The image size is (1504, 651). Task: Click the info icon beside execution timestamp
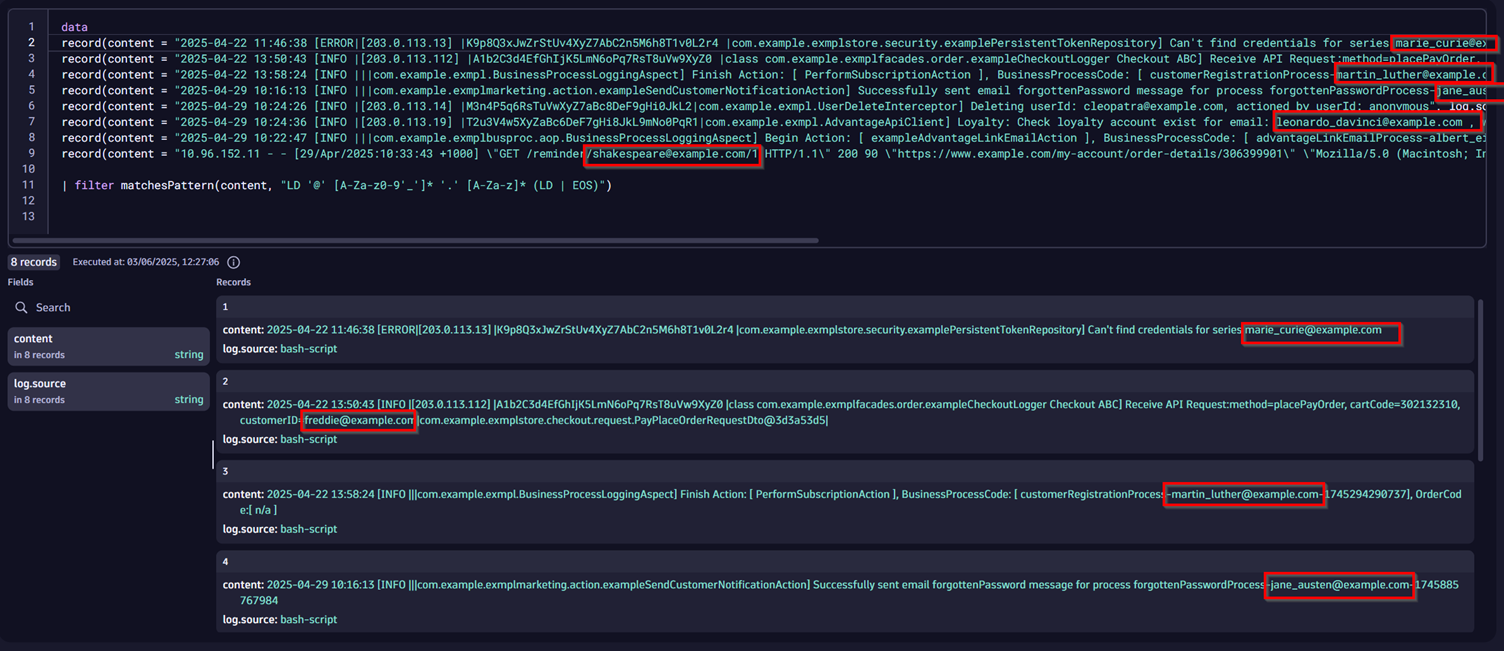(234, 262)
